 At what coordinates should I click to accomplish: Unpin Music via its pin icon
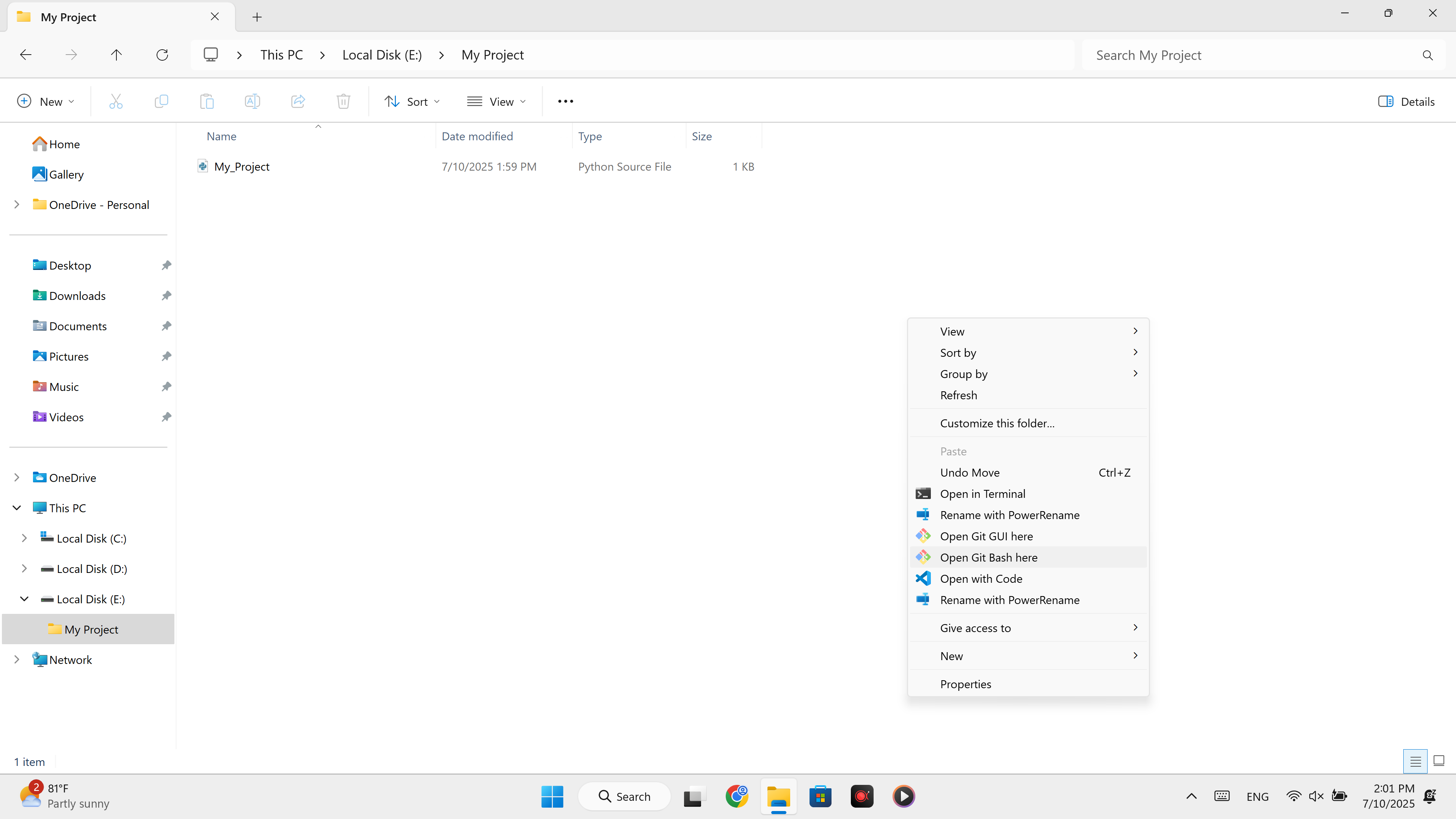pyautogui.click(x=166, y=387)
